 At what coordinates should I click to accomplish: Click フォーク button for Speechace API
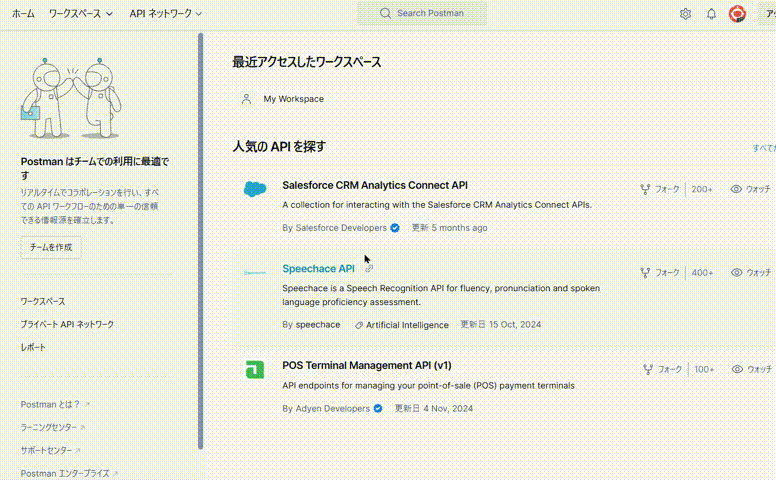pos(660,273)
